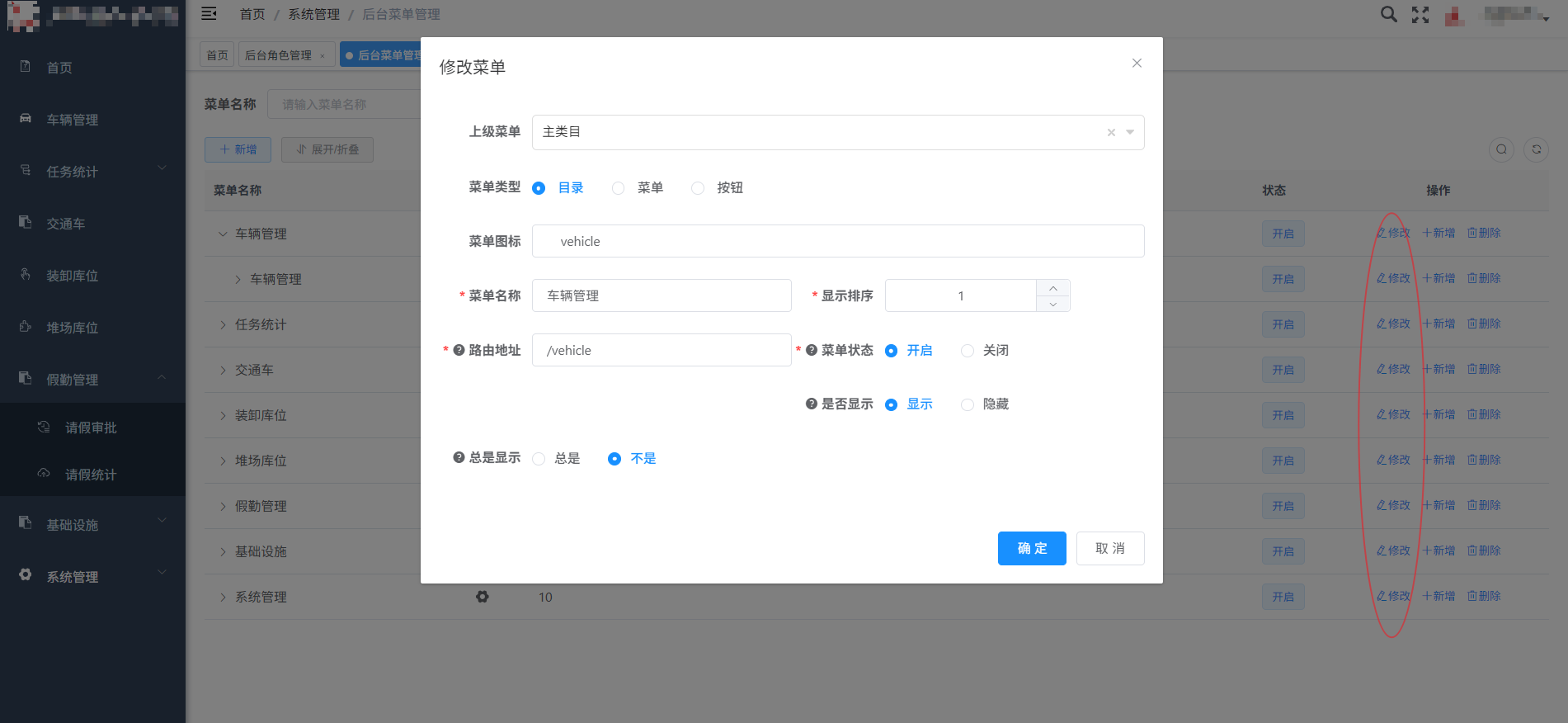This screenshot has width=1568, height=723.
Task: Click the car icon for 车辆管理 in sidebar
Action: 26,118
